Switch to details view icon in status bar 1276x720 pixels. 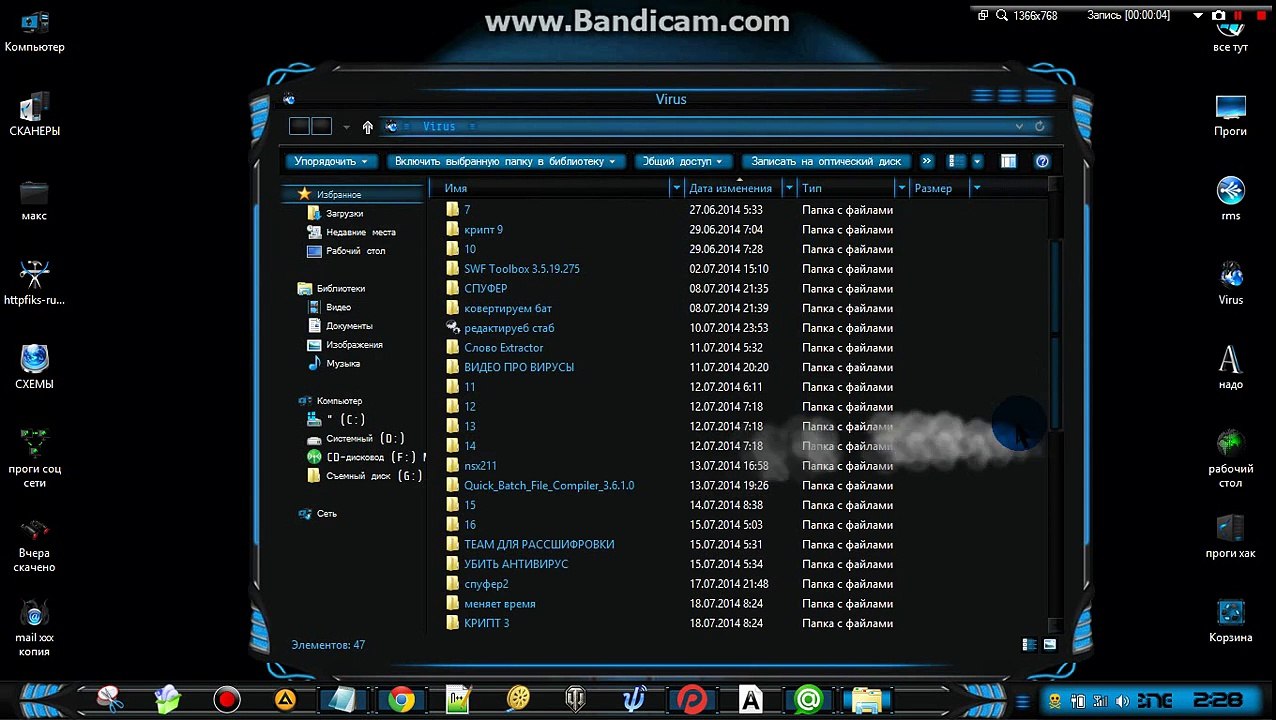pos(1030,644)
